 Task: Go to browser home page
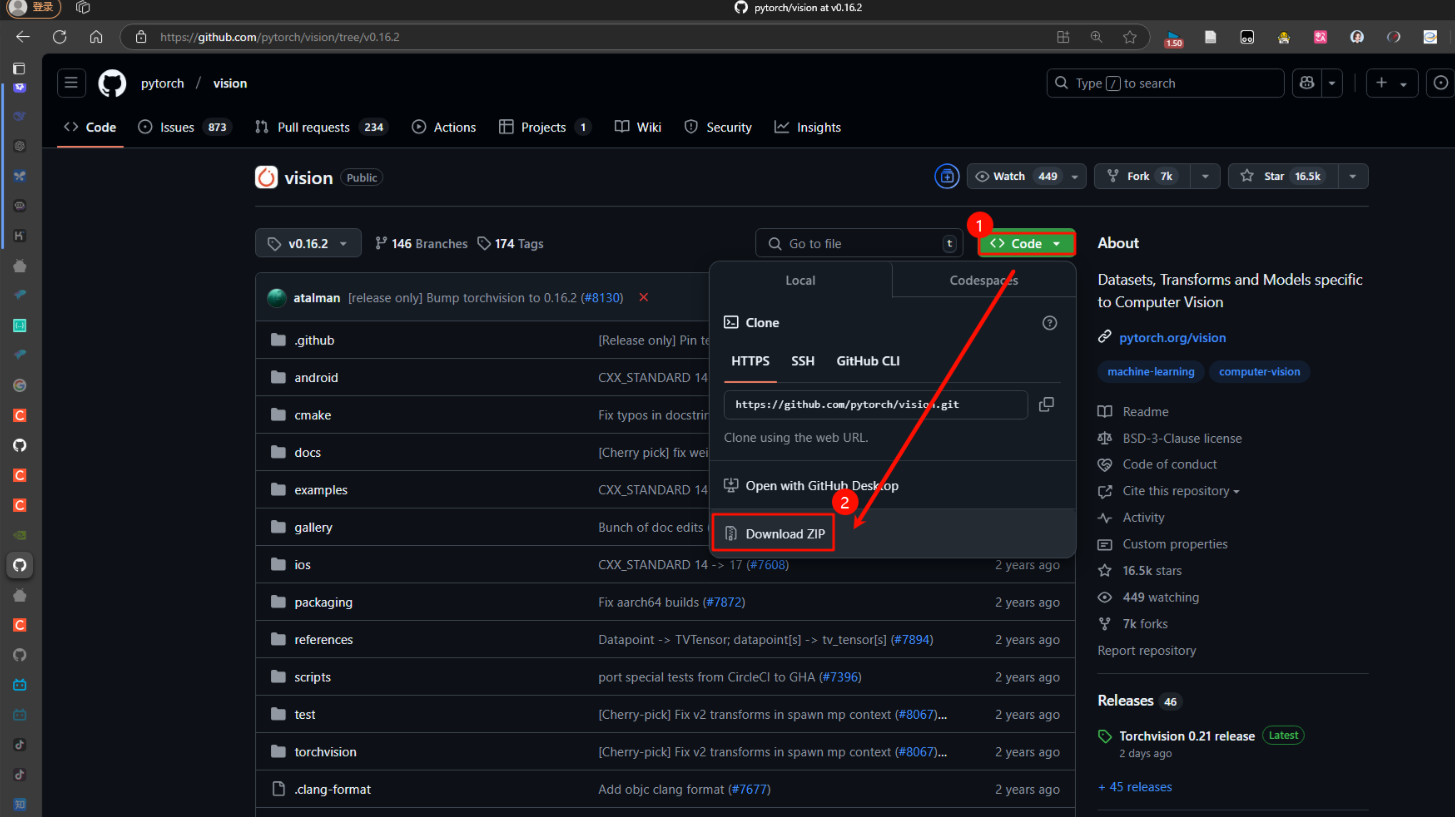[x=96, y=37]
